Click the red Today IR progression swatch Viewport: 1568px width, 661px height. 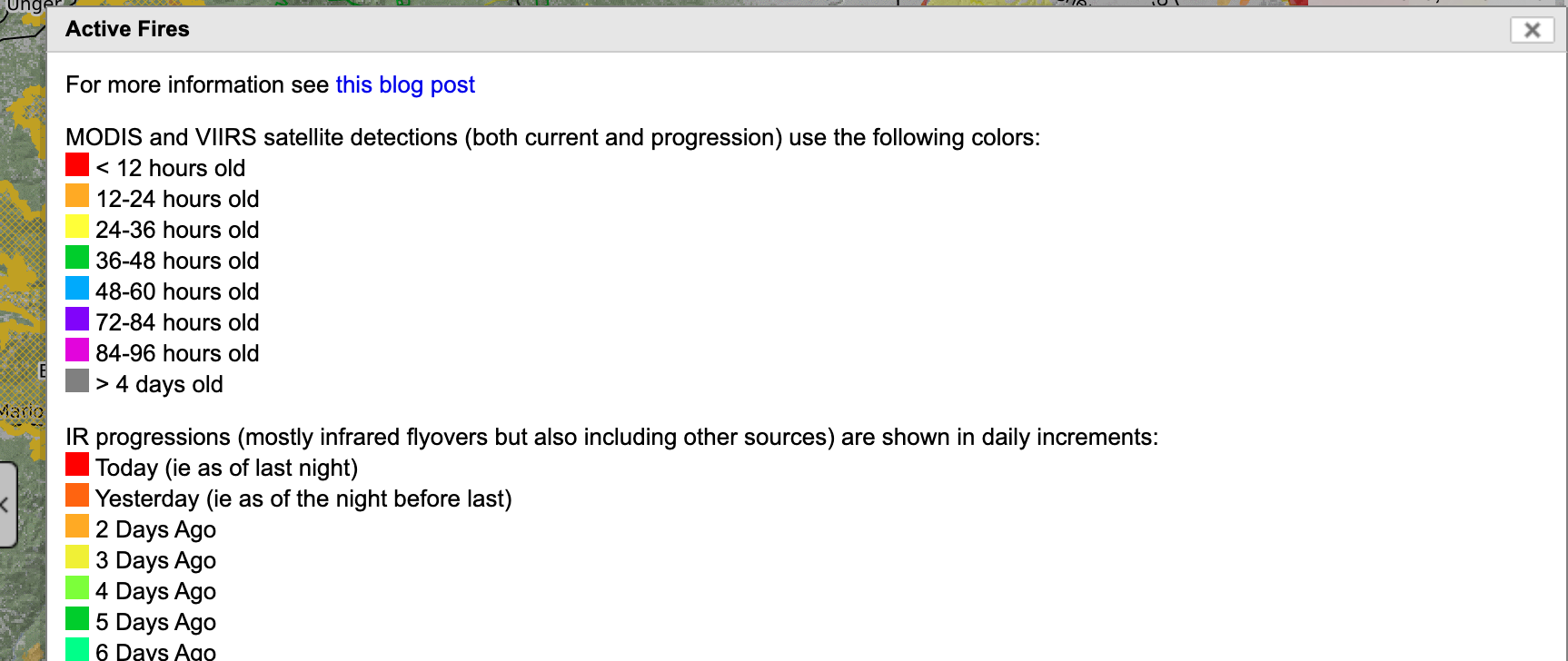tap(77, 464)
